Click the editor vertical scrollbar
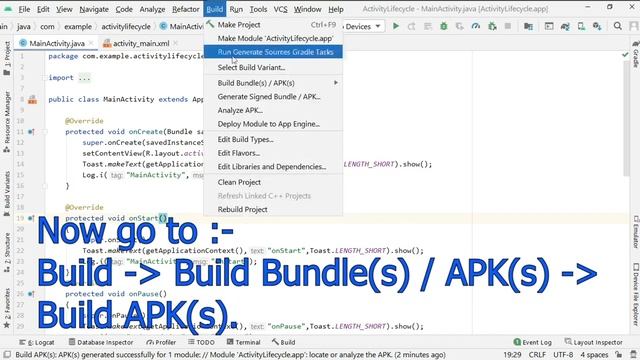The image size is (640, 360). (x=627, y=118)
